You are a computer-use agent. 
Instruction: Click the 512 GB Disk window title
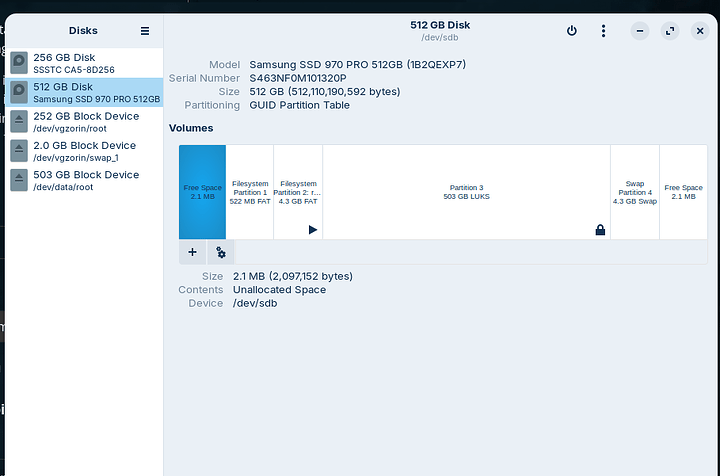440,25
